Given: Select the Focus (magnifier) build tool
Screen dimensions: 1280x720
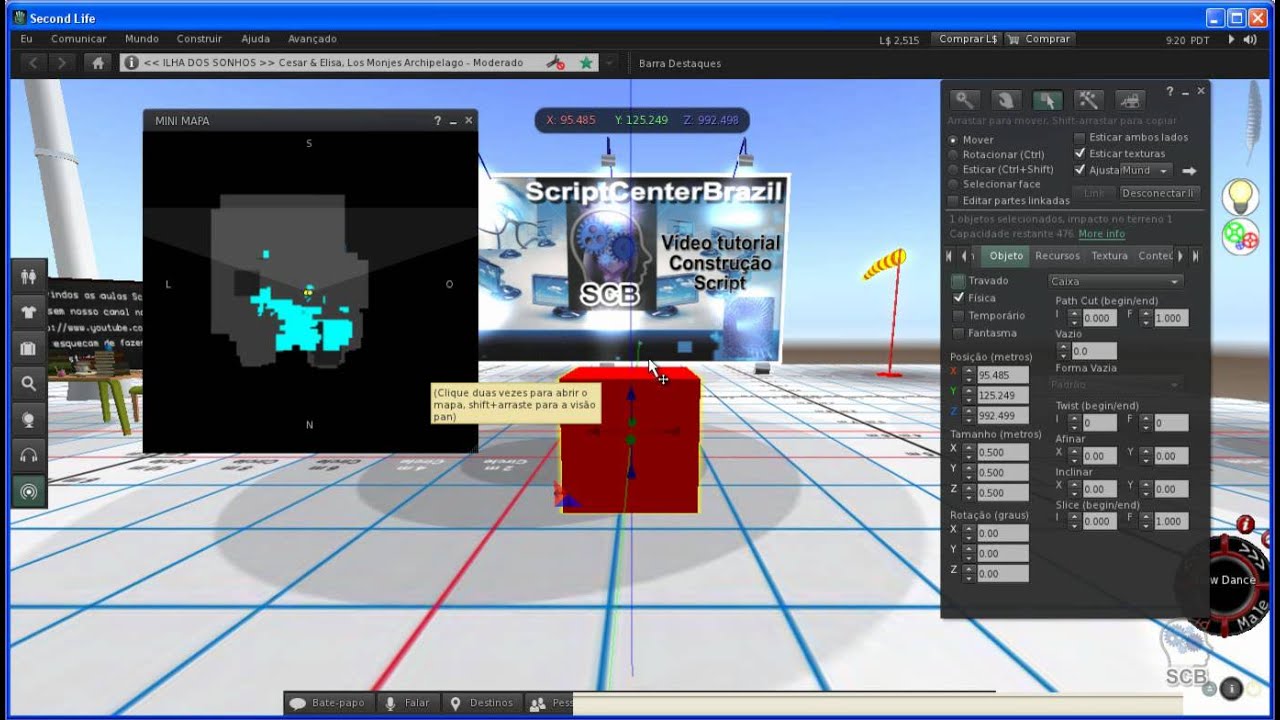Looking at the screenshot, I should click(x=965, y=100).
